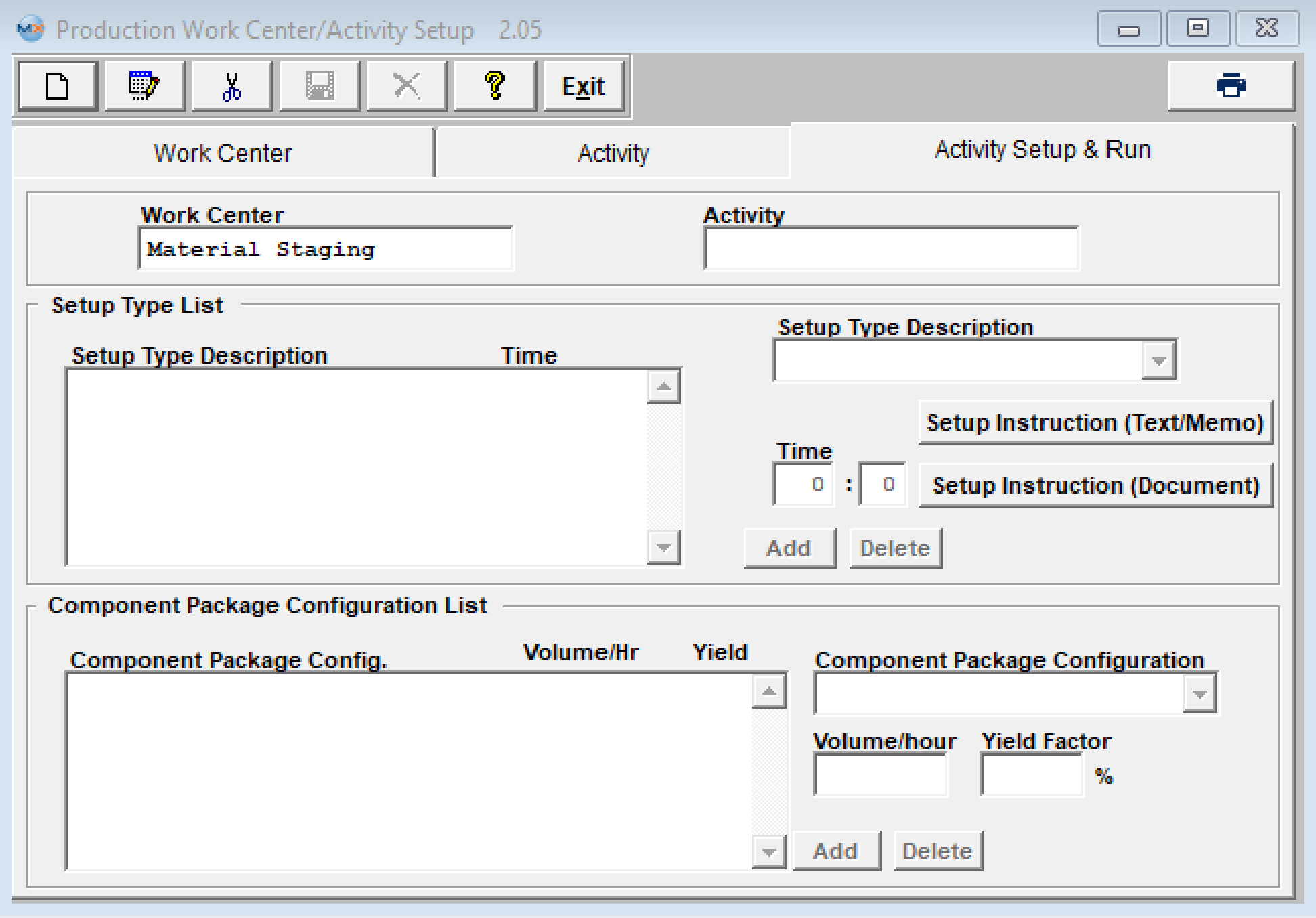Click the New blank record icon
This screenshot has width=1316, height=918.
(x=58, y=86)
